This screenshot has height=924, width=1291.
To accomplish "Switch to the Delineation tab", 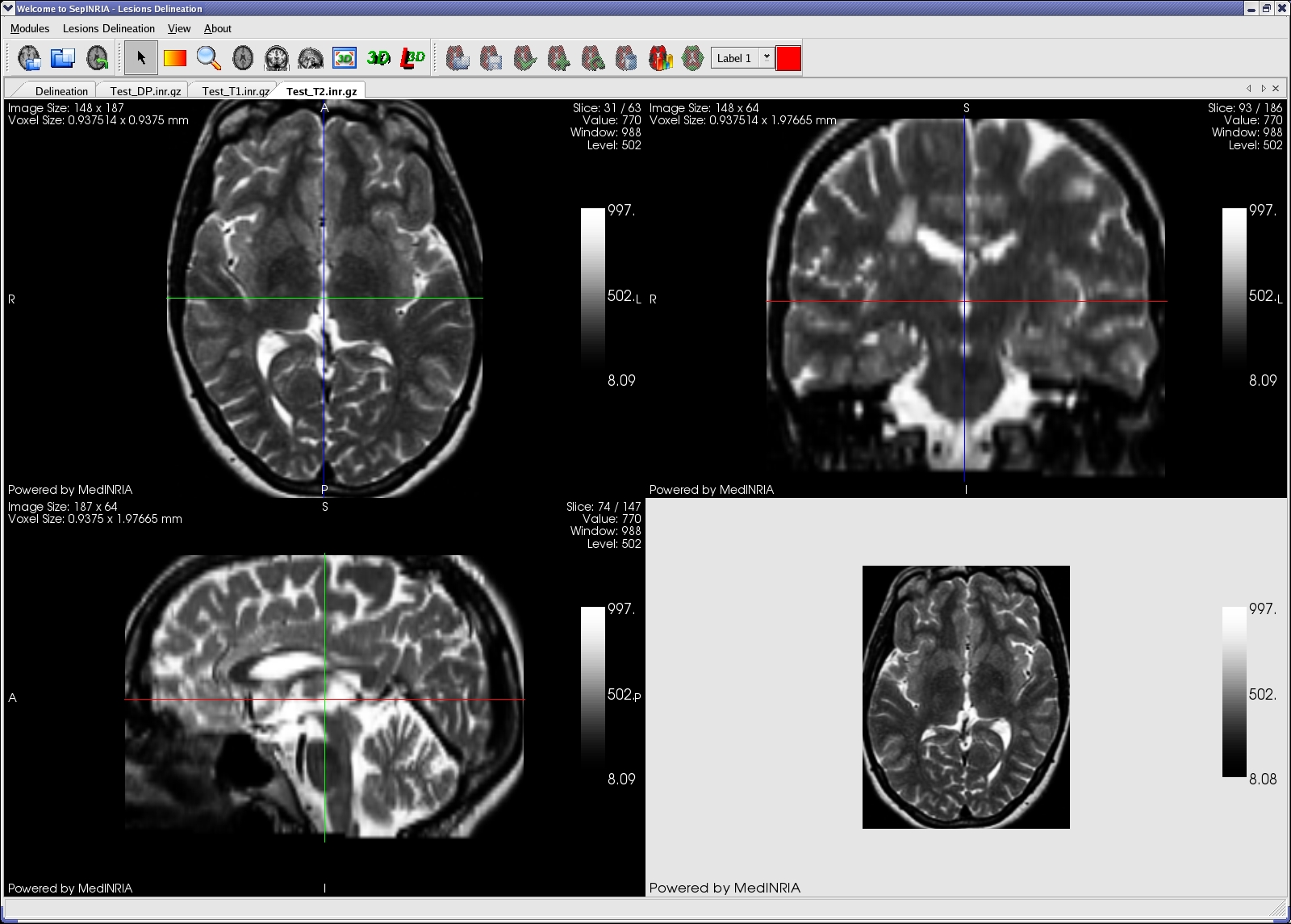I will [61, 91].
